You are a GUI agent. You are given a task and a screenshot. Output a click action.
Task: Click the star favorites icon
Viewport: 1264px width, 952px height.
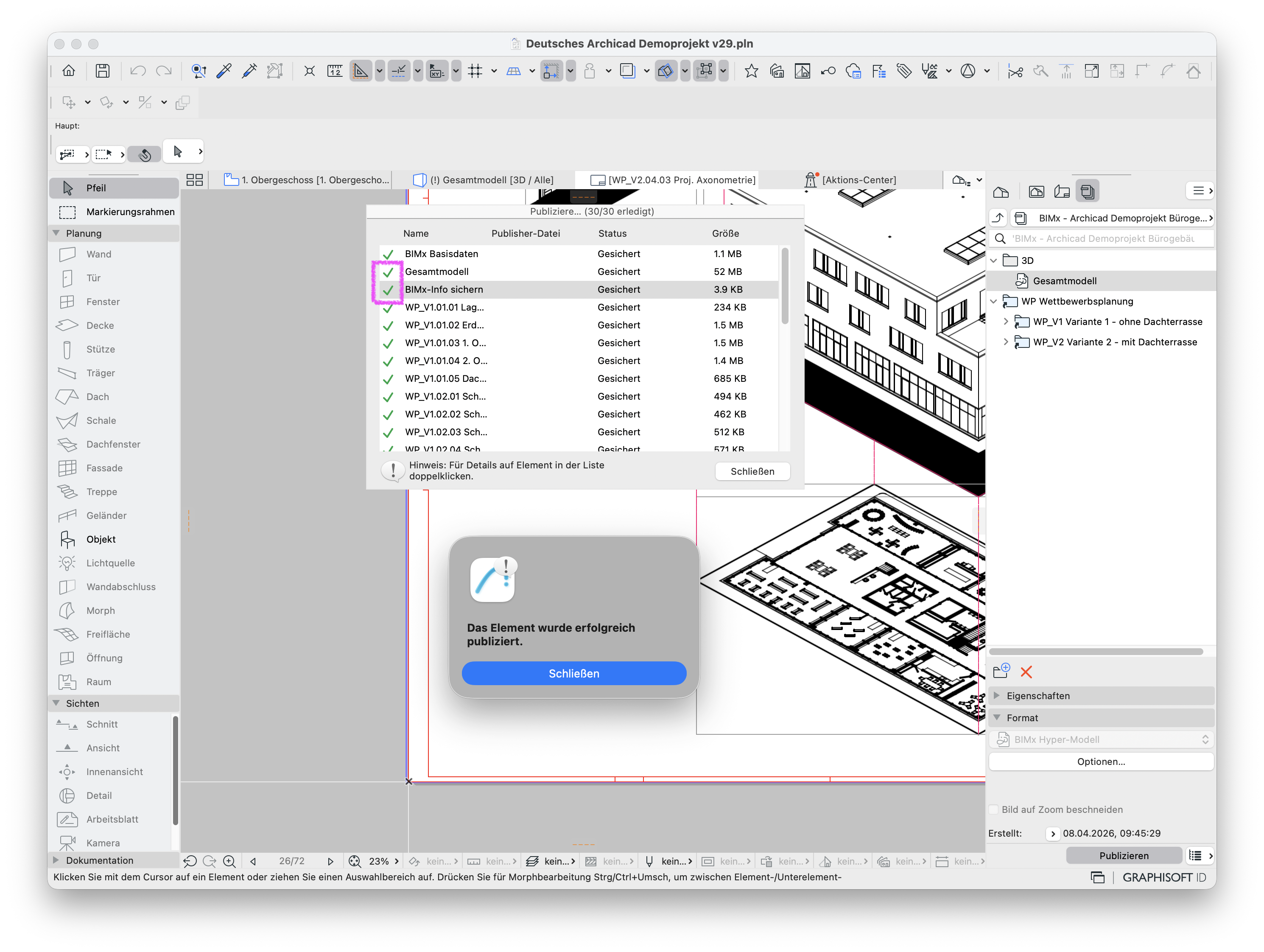[751, 71]
